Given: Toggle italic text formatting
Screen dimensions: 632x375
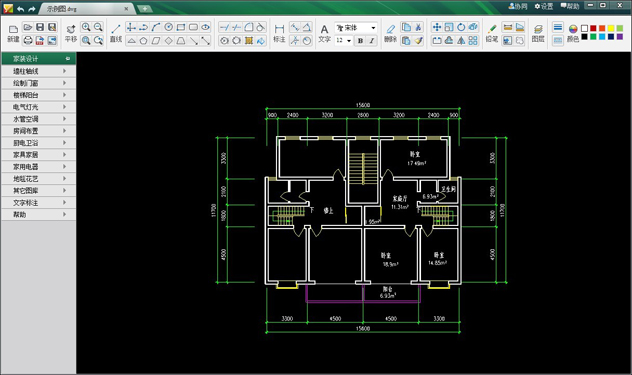Looking at the screenshot, I should tap(372, 40).
